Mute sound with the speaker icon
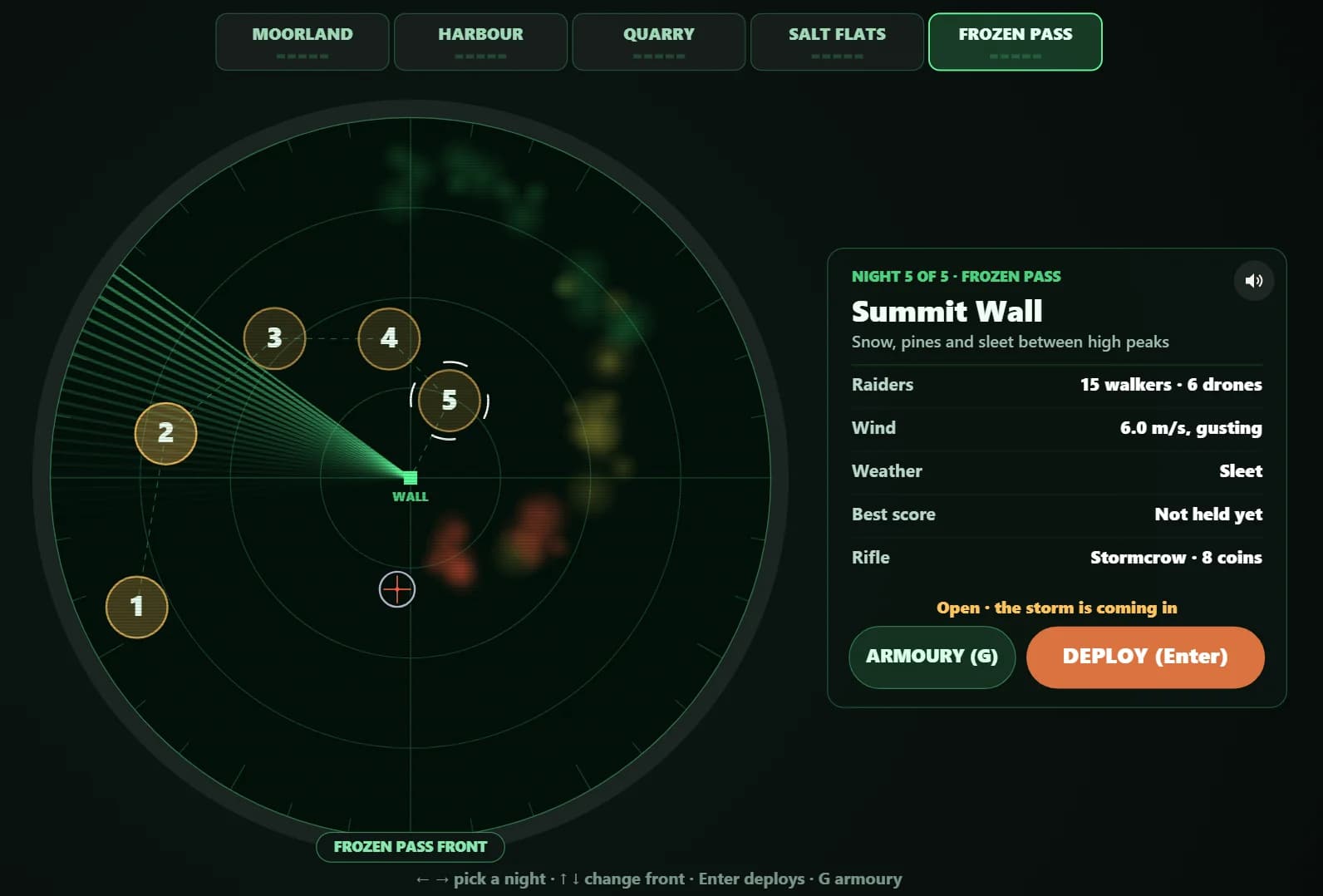This screenshot has width=1323, height=896. [1253, 281]
